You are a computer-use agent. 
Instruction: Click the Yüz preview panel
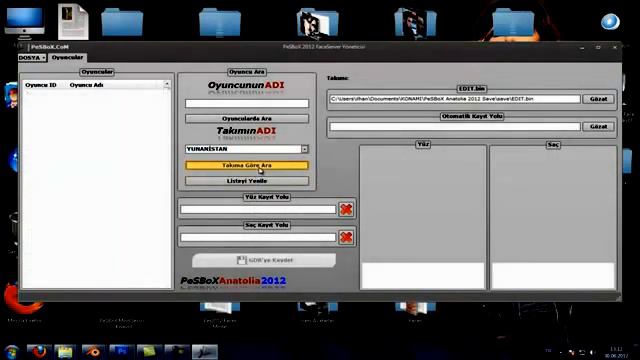423,217
